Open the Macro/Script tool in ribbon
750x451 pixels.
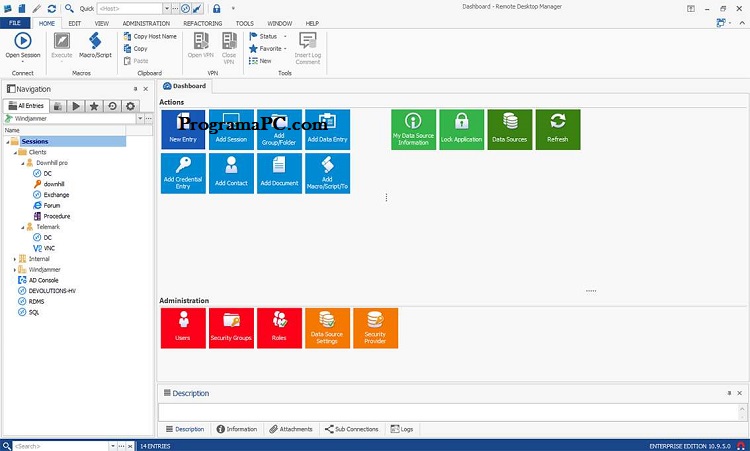[x=95, y=45]
